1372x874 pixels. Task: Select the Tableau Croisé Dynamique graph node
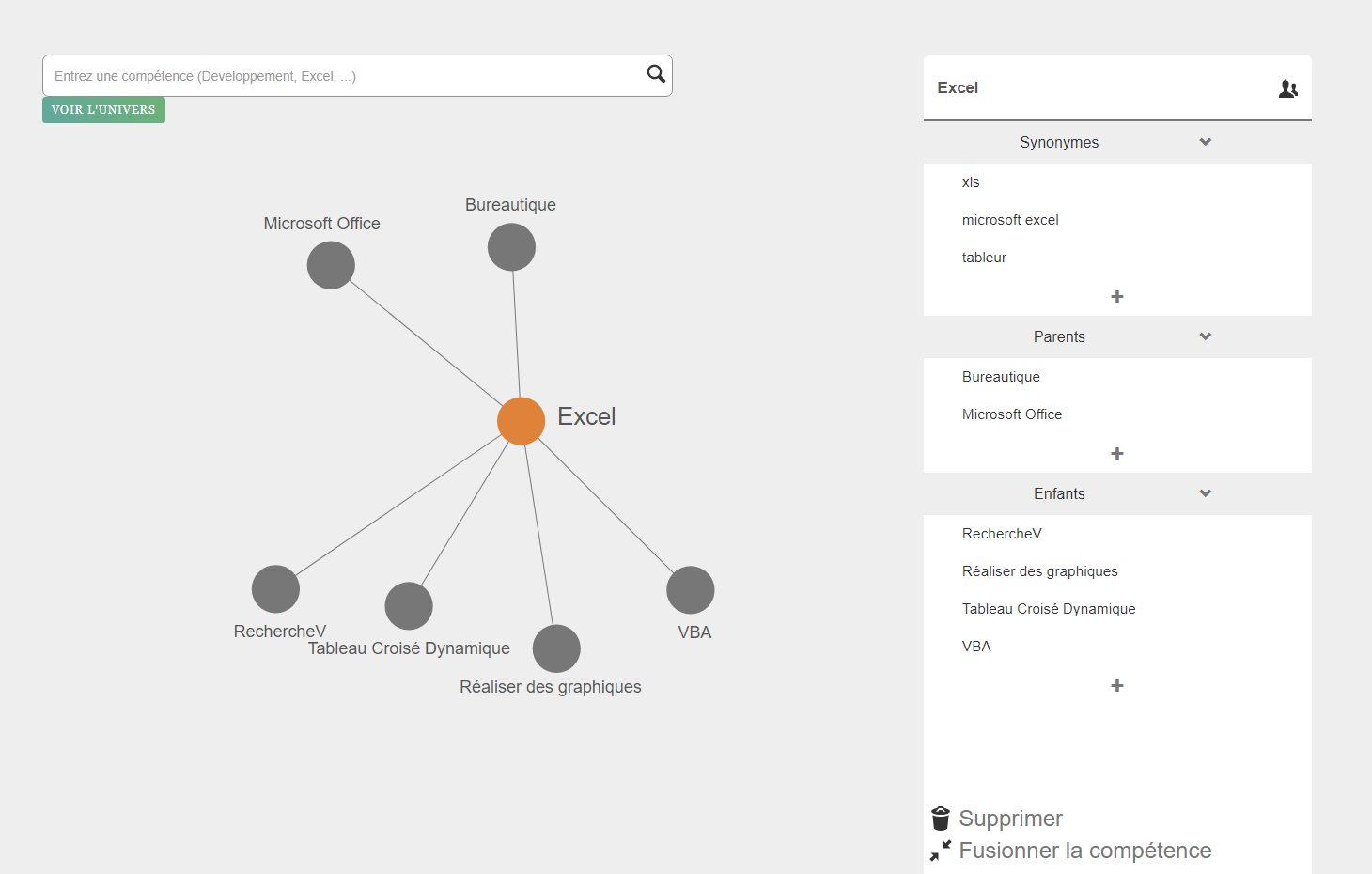point(409,606)
